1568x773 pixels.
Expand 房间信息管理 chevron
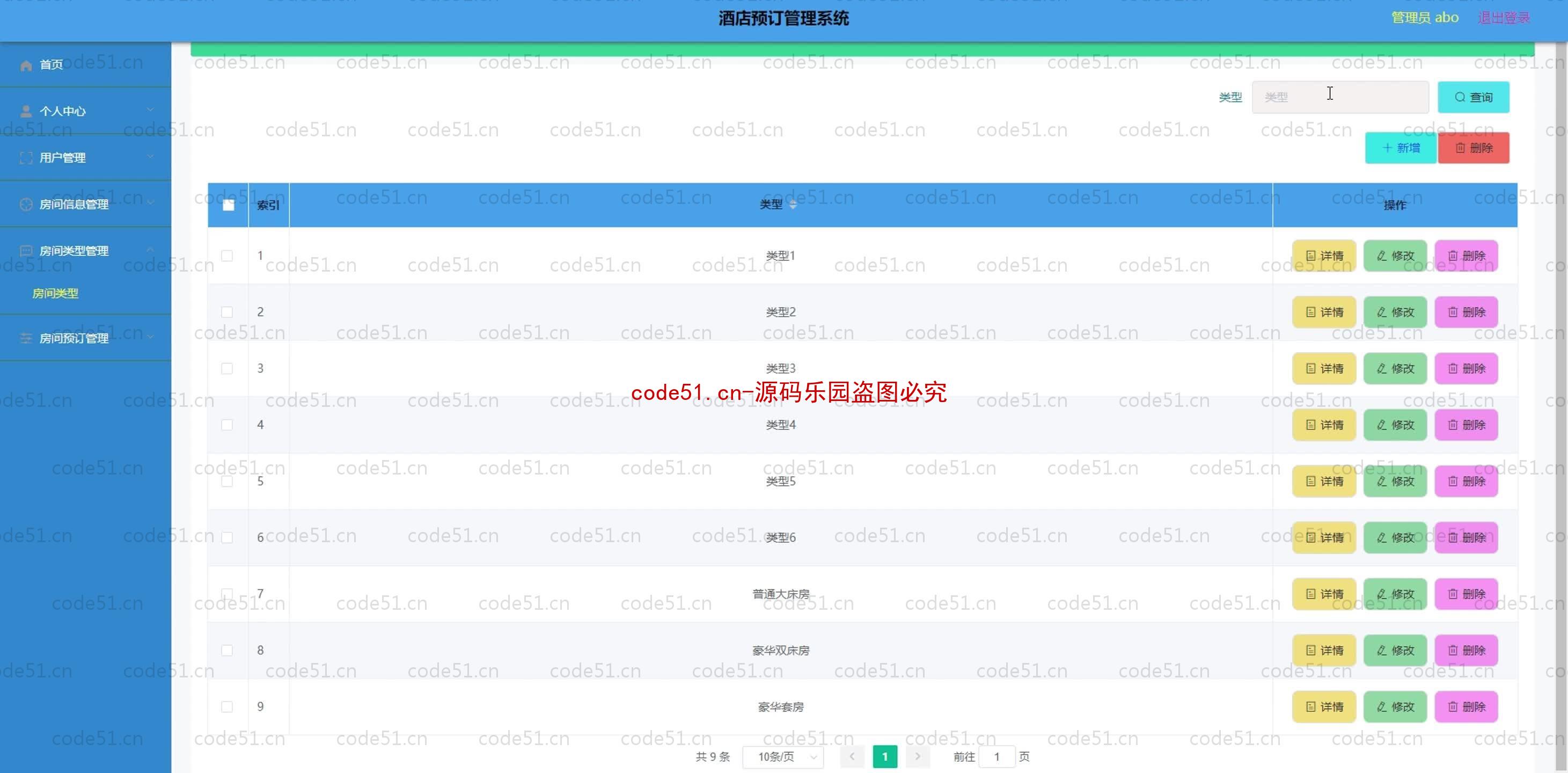(x=150, y=203)
